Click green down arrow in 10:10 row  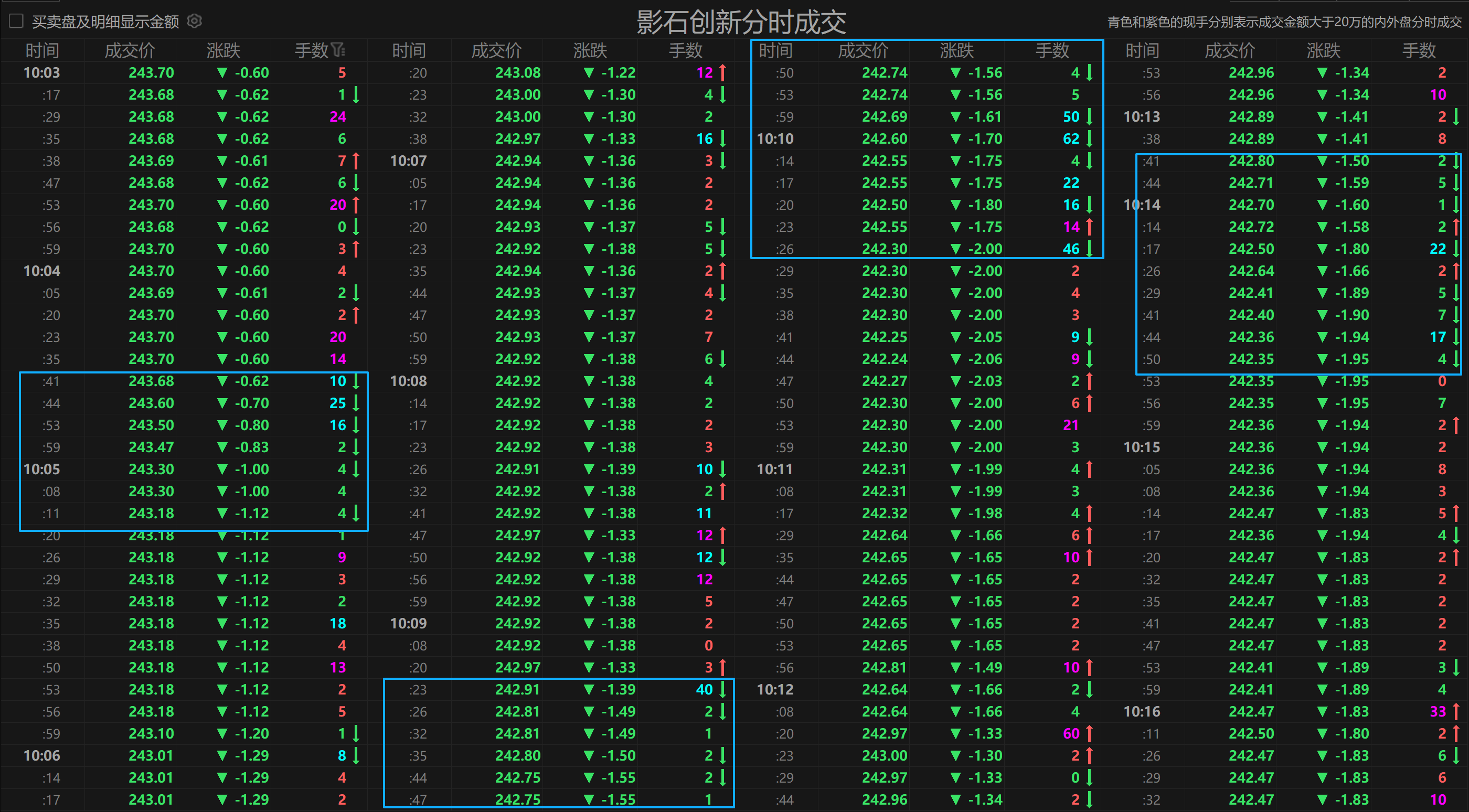[1089, 138]
